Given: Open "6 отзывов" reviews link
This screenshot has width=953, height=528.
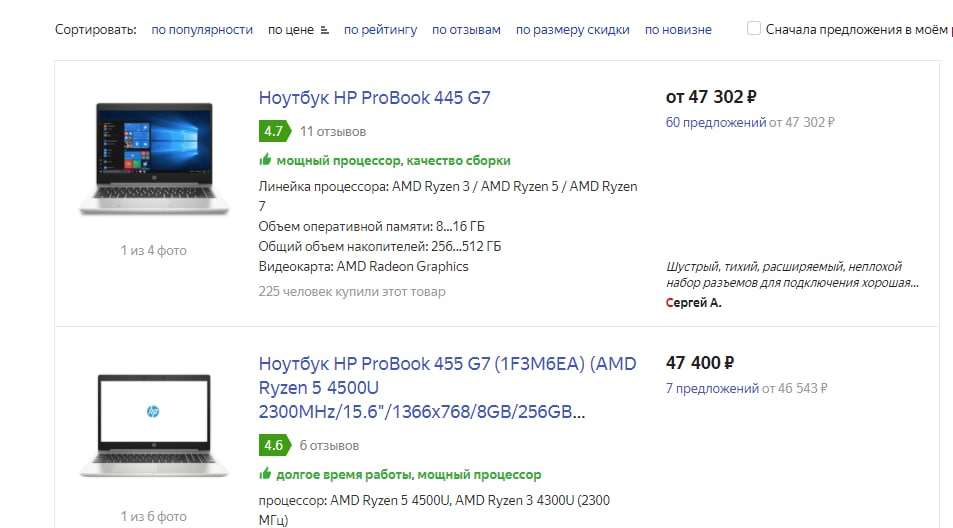Looking at the screenshot, I should [329, 445].
